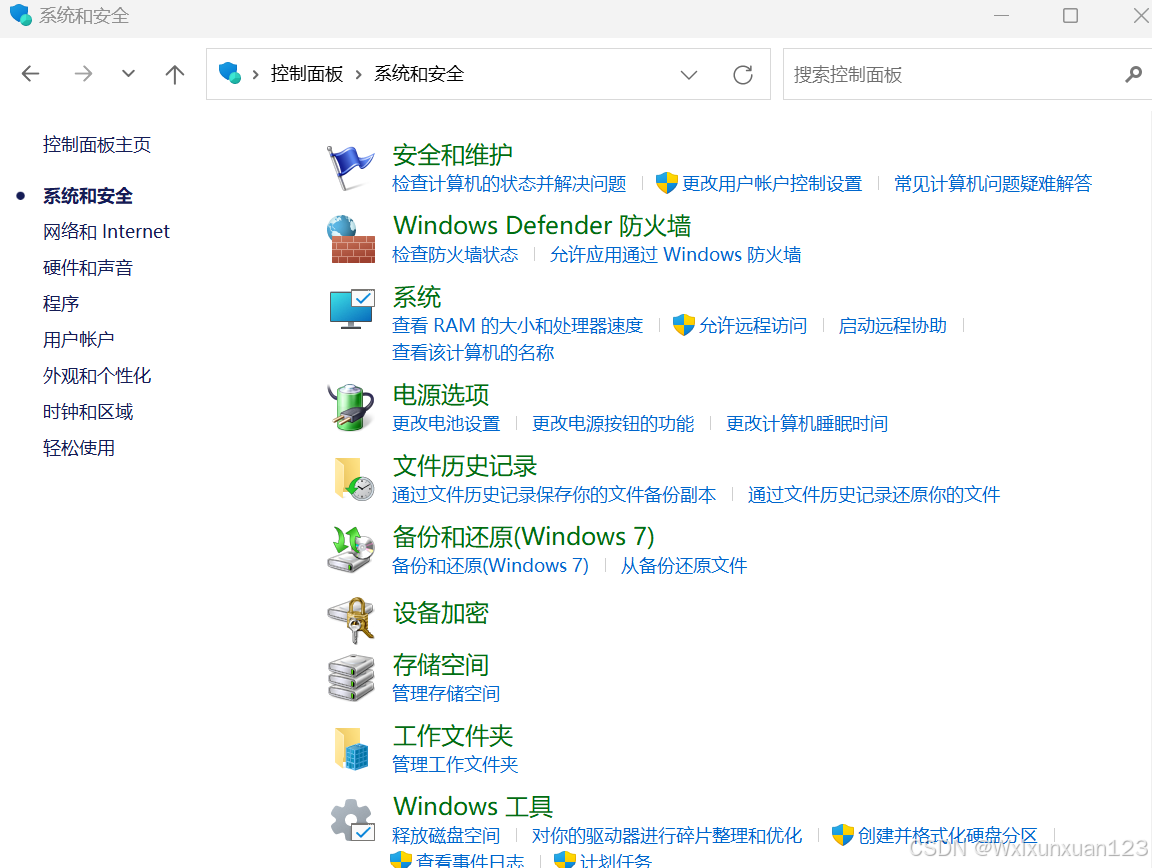Go back with the left arrow
The height and width of the screenshot is (868, 1152).
(x=31, y=73)
